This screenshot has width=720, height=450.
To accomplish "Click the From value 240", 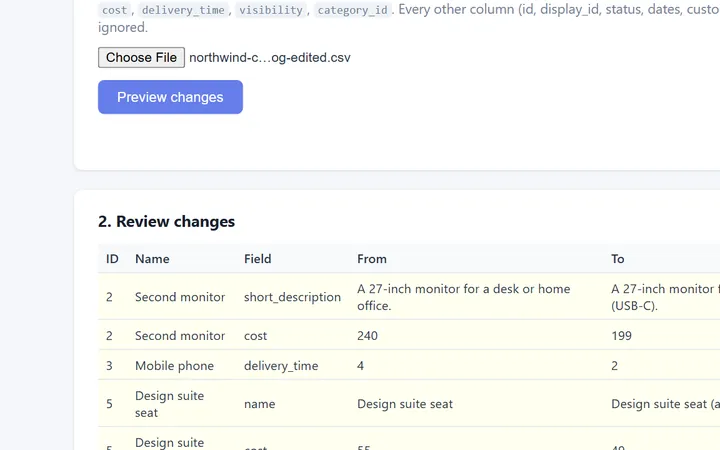I will [367, 336].
